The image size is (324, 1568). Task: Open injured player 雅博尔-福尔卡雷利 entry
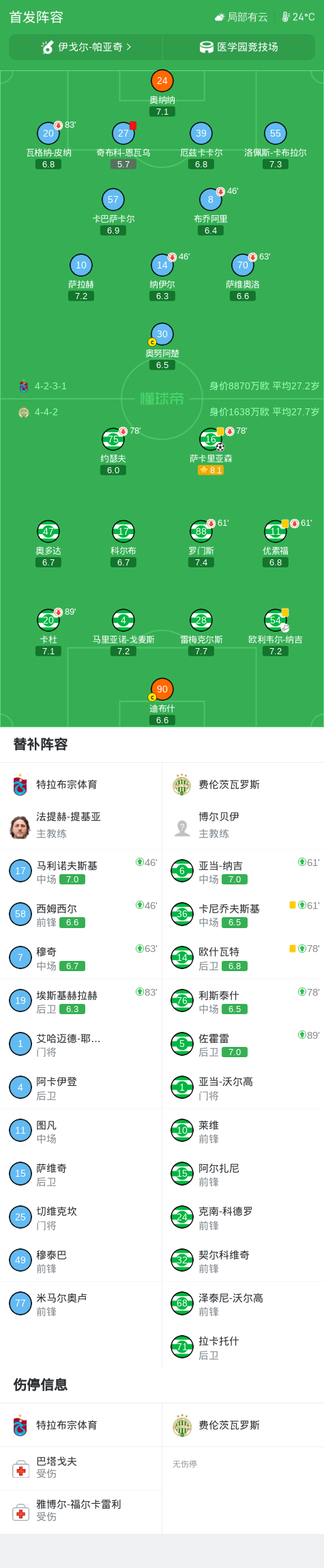pos(81,1511)
